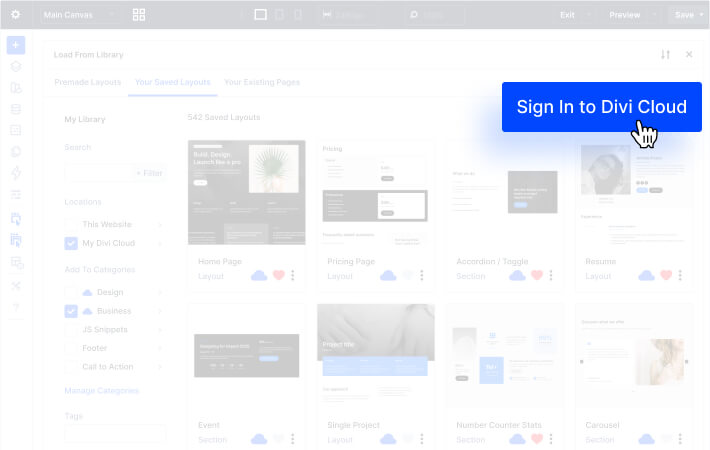Open three-dot menu on Single Project card
Image resolution: width=710 pixels, height=450 pixels.
click(422, 439)
